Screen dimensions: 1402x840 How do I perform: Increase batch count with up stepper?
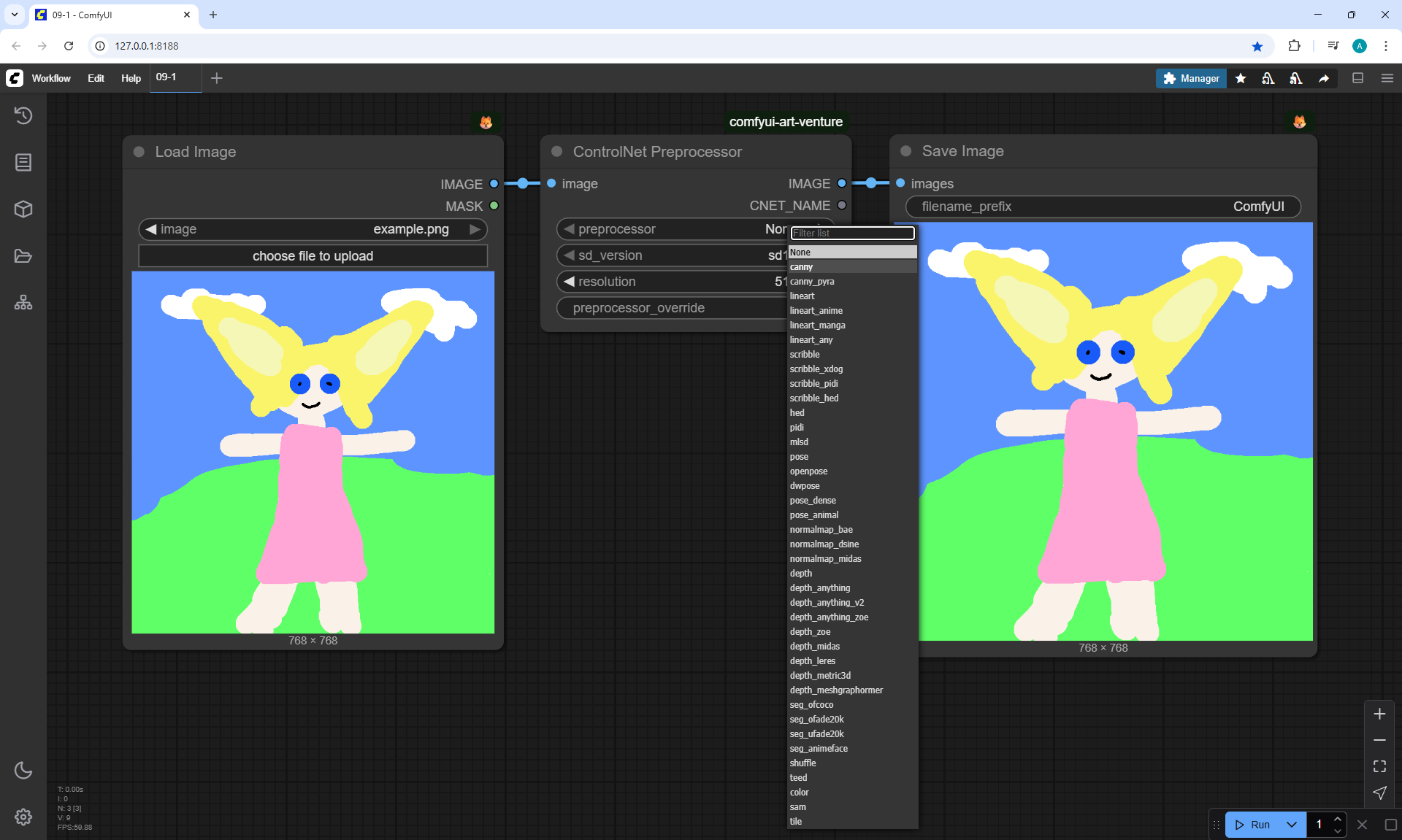coord(1338,819)
